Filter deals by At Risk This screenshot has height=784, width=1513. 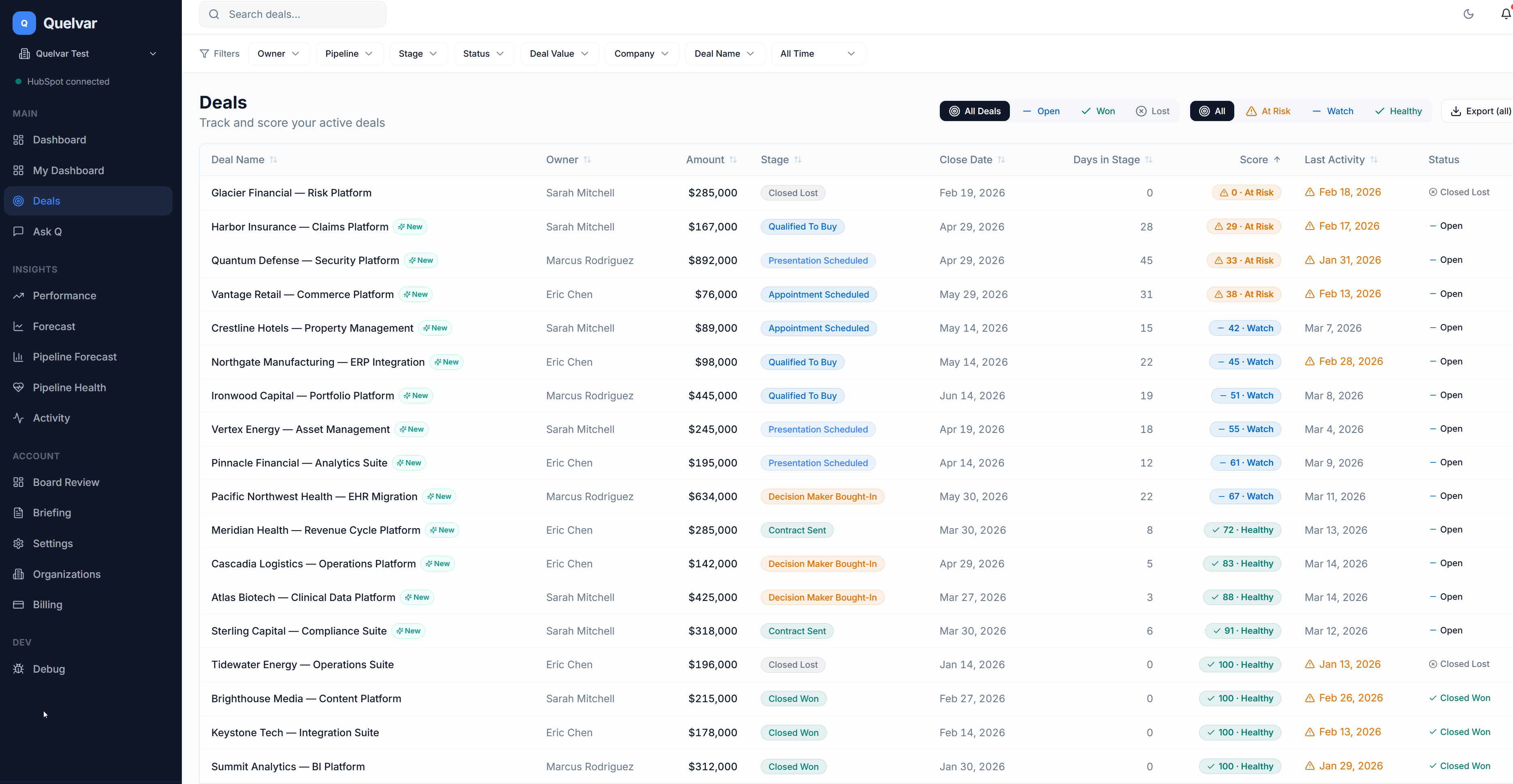(1268, 111)
